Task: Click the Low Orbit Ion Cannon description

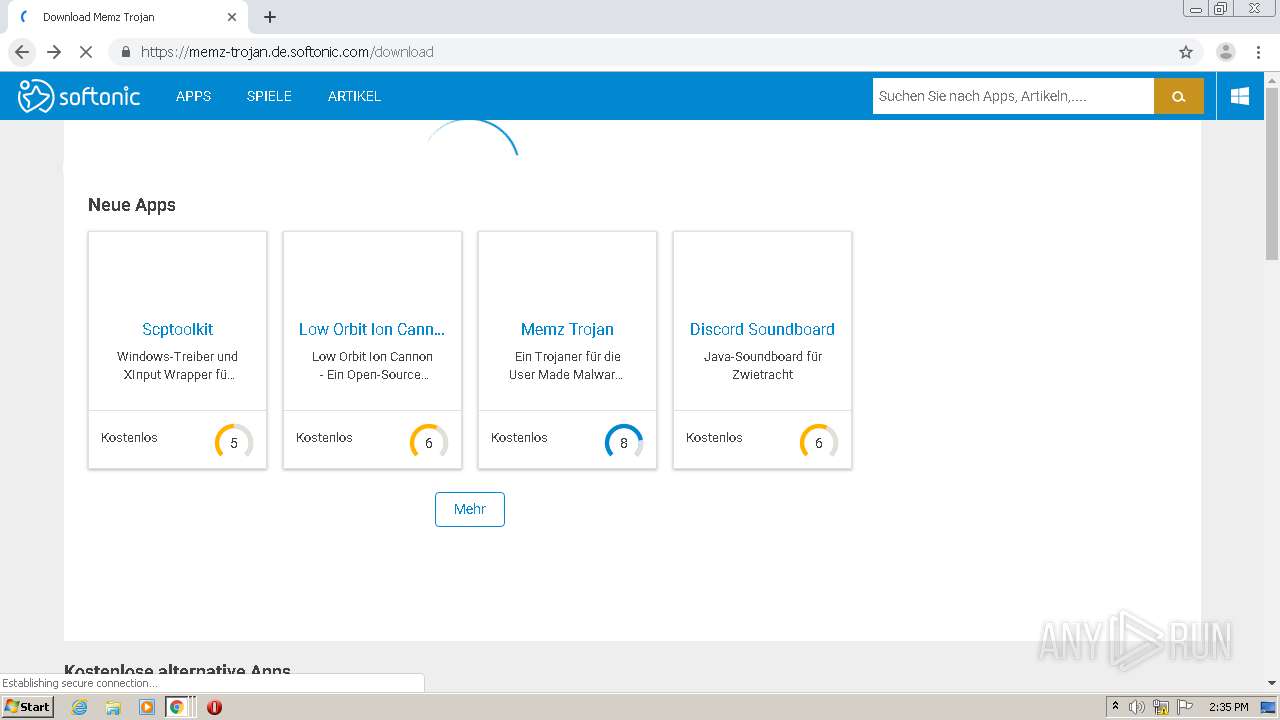Action: 372,365
